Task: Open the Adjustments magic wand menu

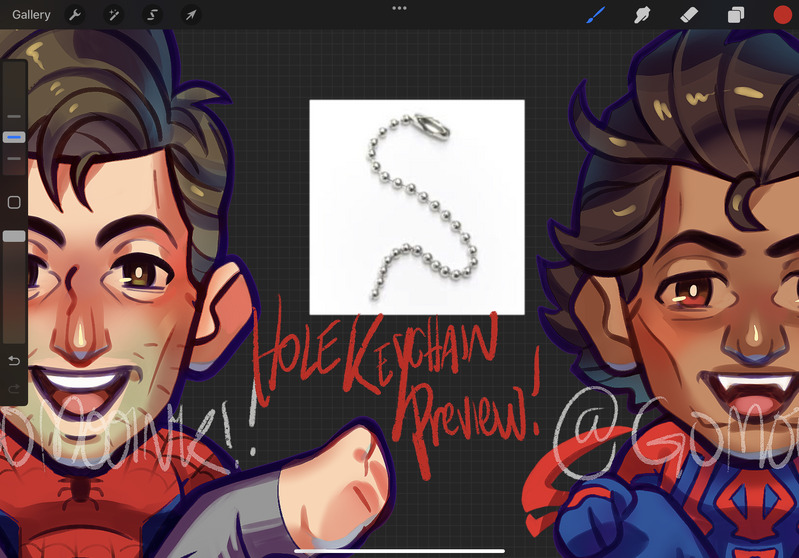Action: coord(114,15)
